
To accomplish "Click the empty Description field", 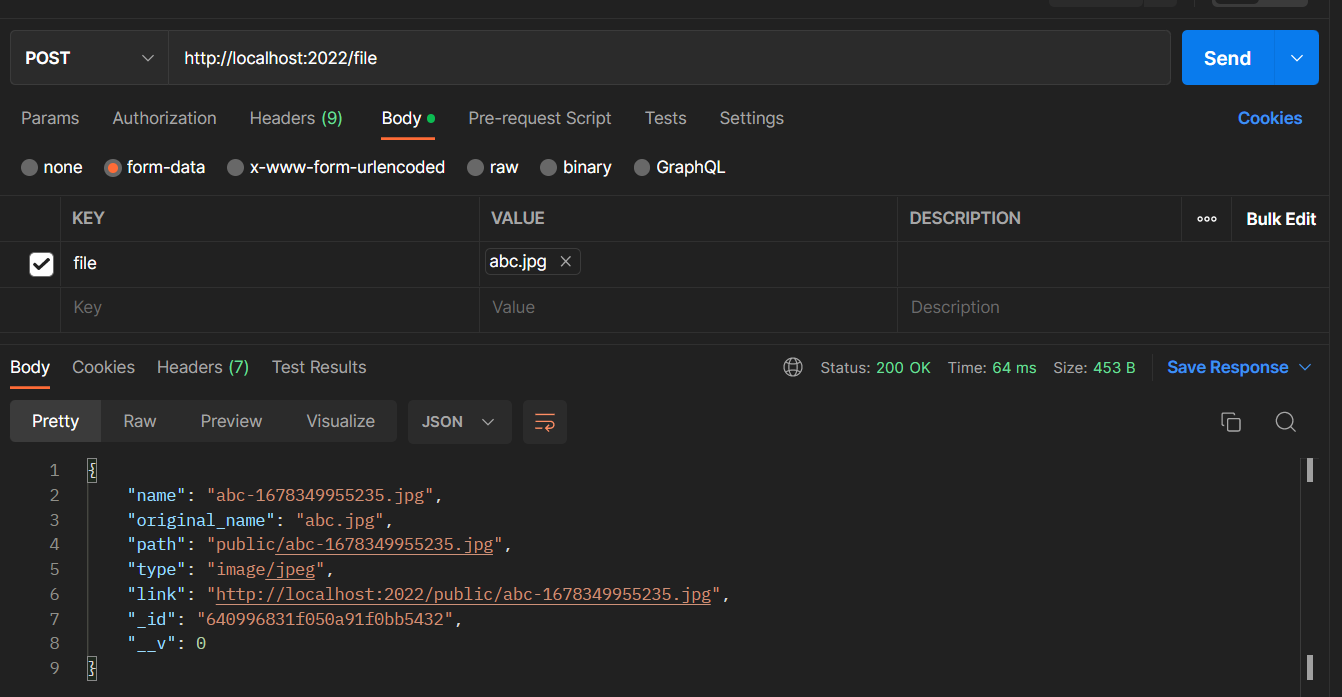I will click(x=1112, y=308).
